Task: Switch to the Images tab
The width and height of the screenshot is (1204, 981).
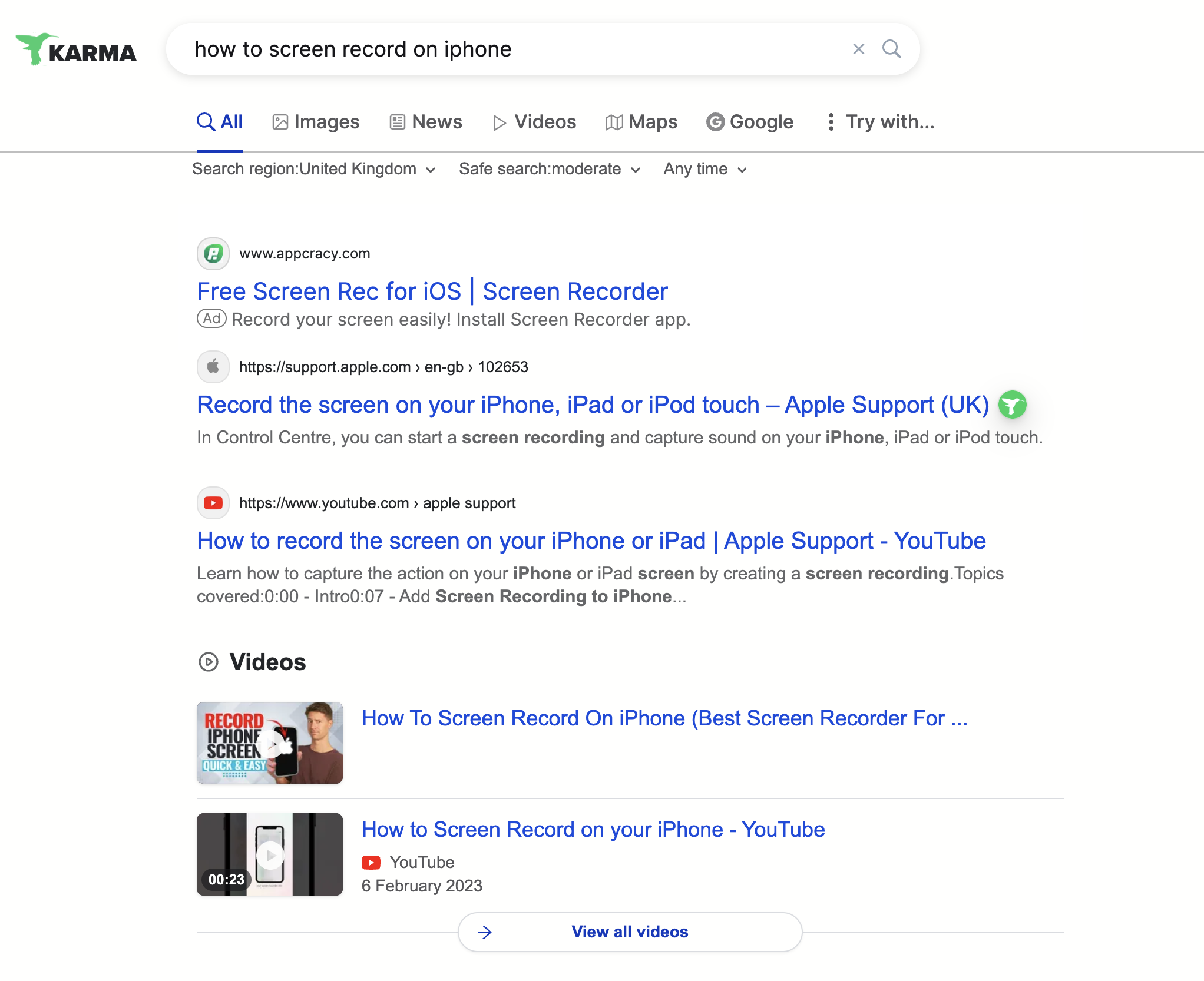Action: [316, 122]
